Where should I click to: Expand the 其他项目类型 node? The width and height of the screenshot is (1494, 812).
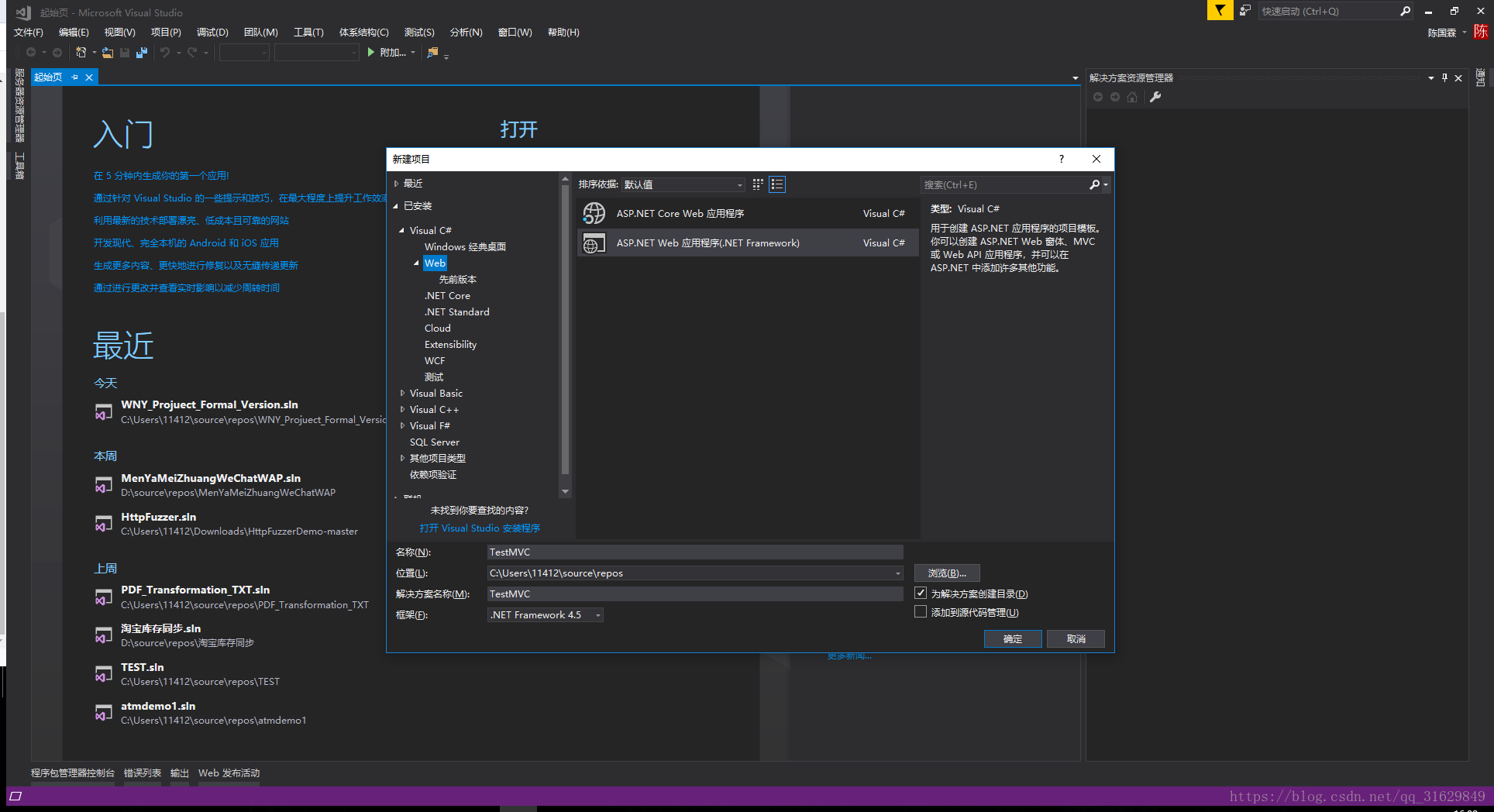pyautogui.click(x=401, y=458)
